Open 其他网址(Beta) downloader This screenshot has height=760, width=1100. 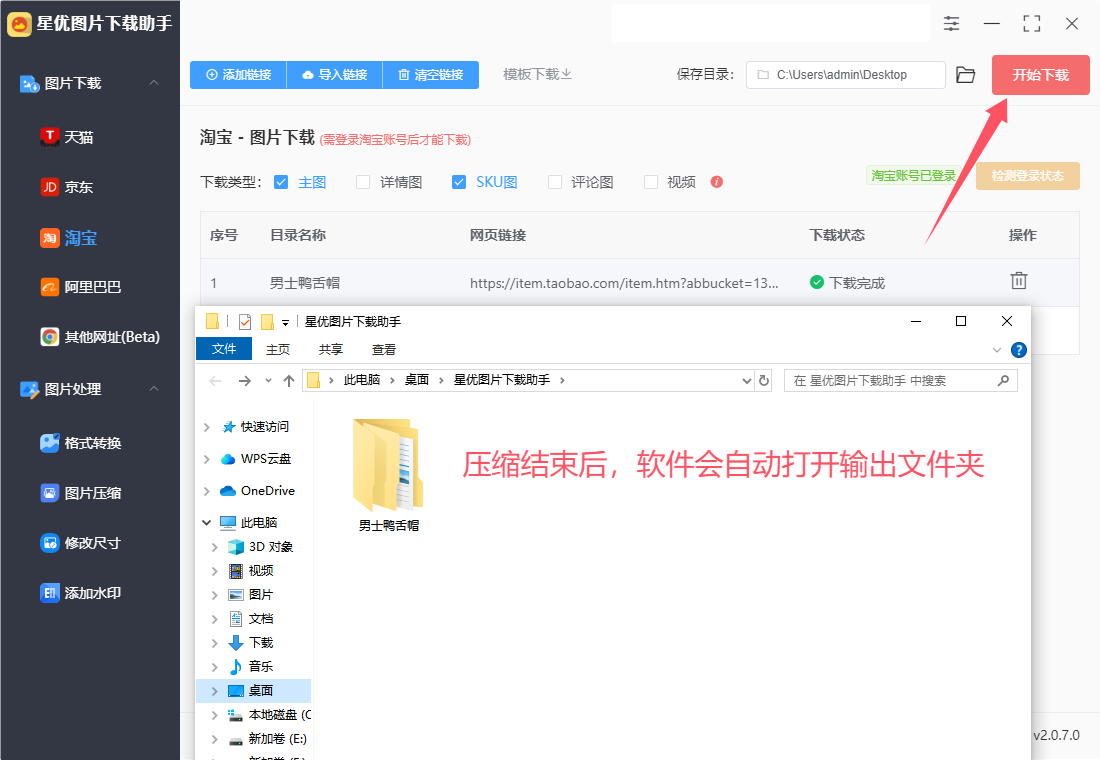100,337
